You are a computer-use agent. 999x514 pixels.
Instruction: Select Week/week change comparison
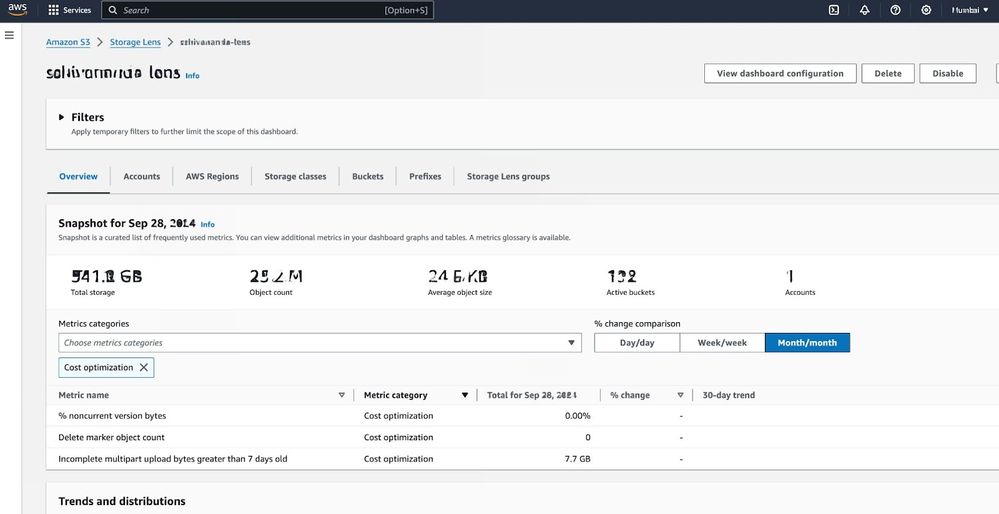click(x=722, y=343)
